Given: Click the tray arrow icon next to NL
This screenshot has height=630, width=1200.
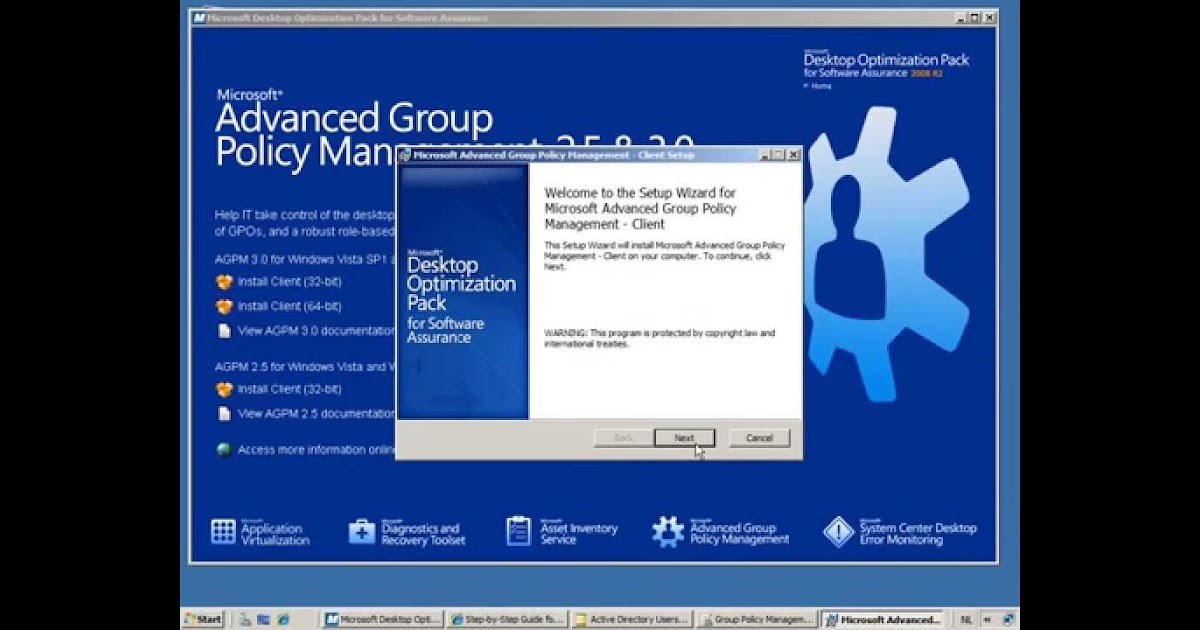Looking at the screenshot, I should [x=988, y=619].
